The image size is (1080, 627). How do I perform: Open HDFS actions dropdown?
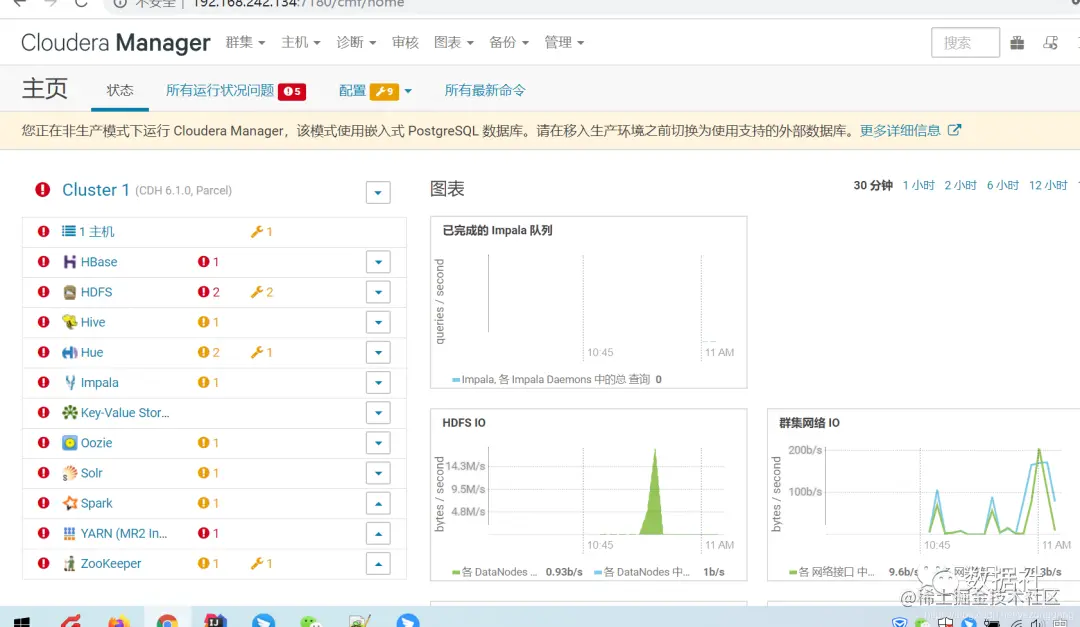pyautogui.click(x=378, y=292)
